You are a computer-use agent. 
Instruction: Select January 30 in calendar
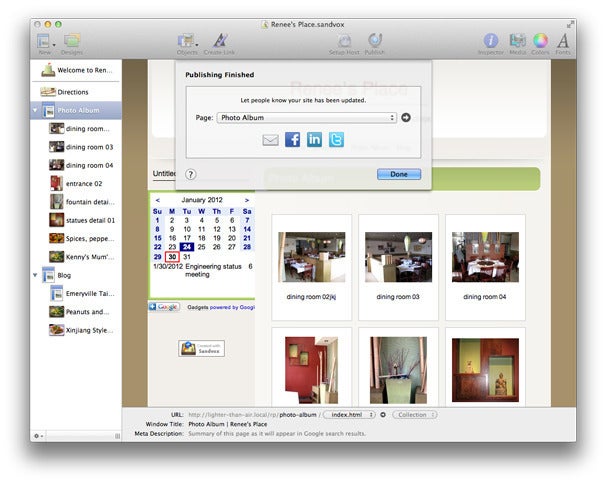[172, 257]
